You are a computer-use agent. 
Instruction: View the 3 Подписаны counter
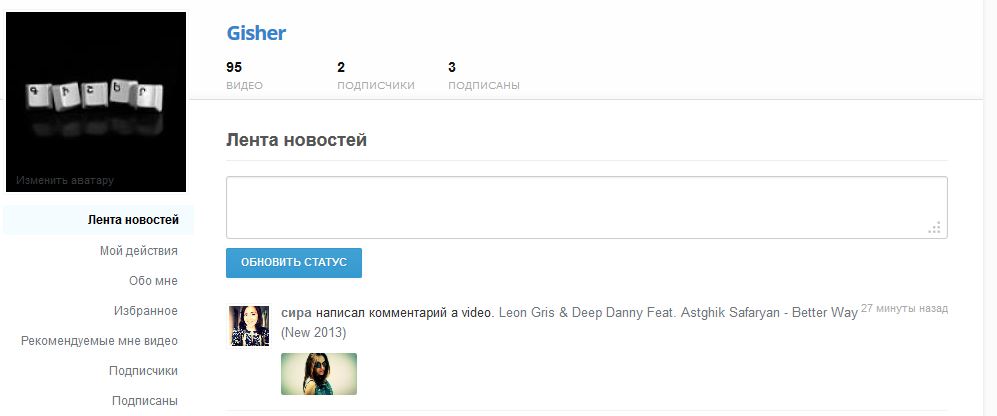point(483,76)
